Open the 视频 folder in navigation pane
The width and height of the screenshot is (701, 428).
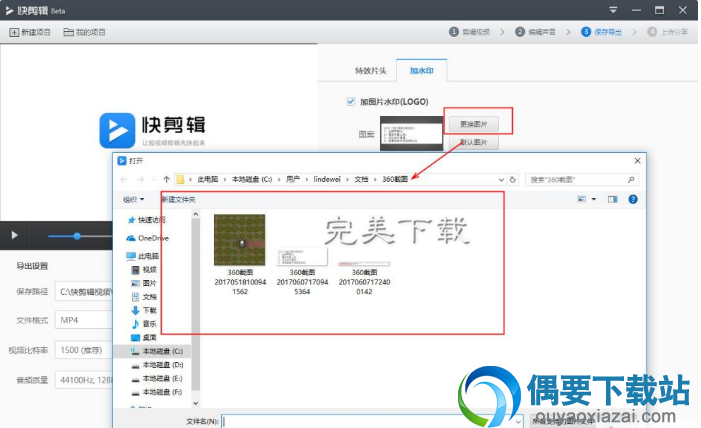pos(144,270)
